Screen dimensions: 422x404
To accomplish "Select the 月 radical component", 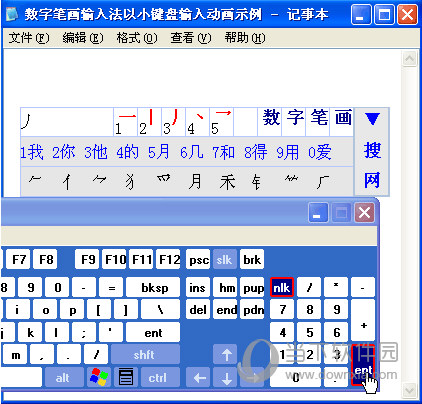I will tap(195, 182).
